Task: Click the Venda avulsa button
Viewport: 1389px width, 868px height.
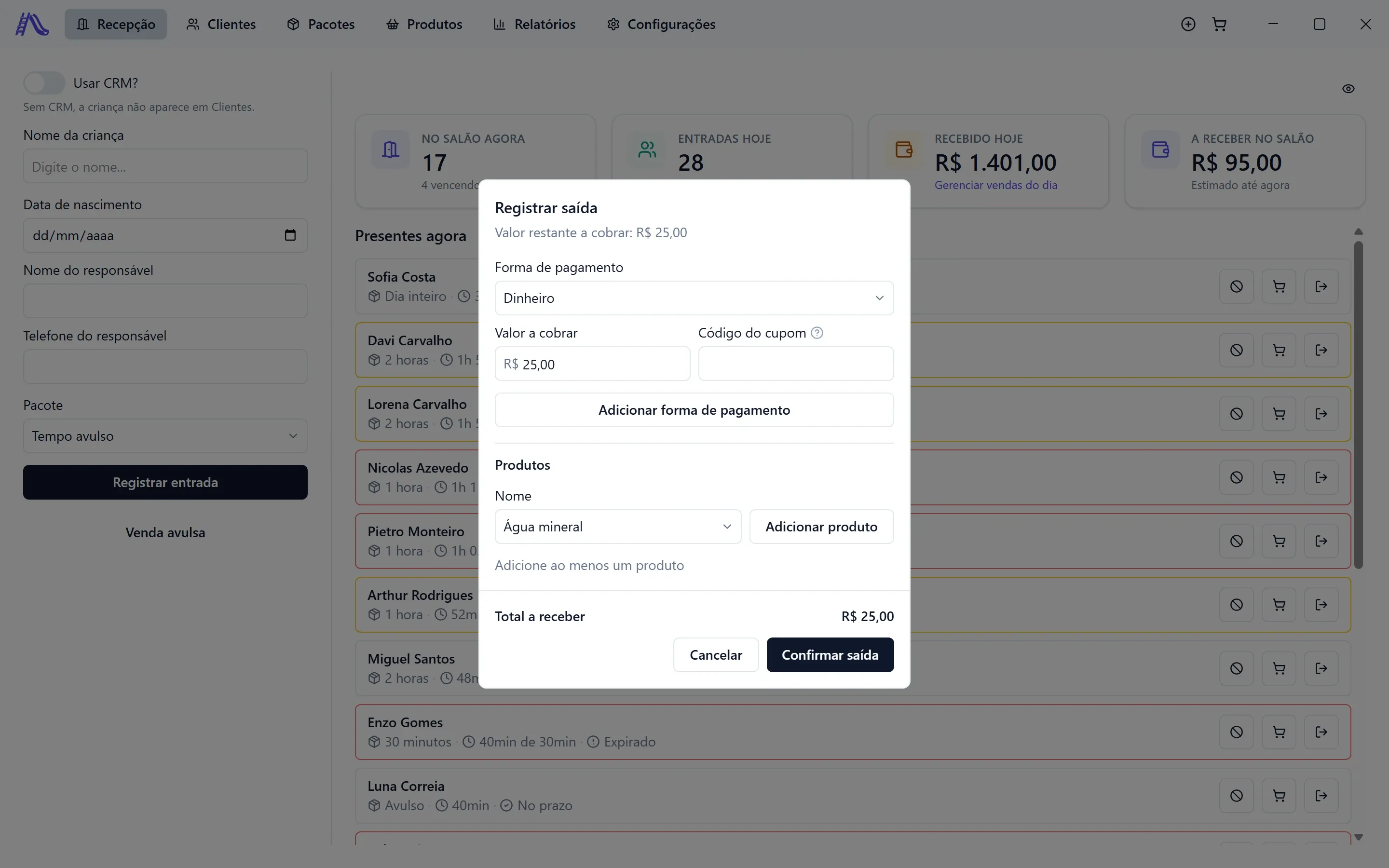Action: 165,533
